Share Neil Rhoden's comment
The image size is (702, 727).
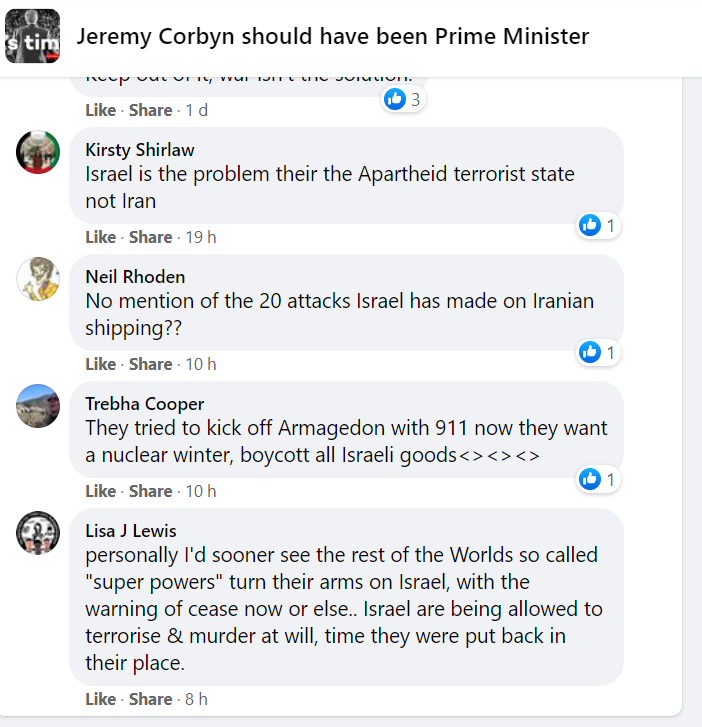pyautogui.click(x=150, y=364)
